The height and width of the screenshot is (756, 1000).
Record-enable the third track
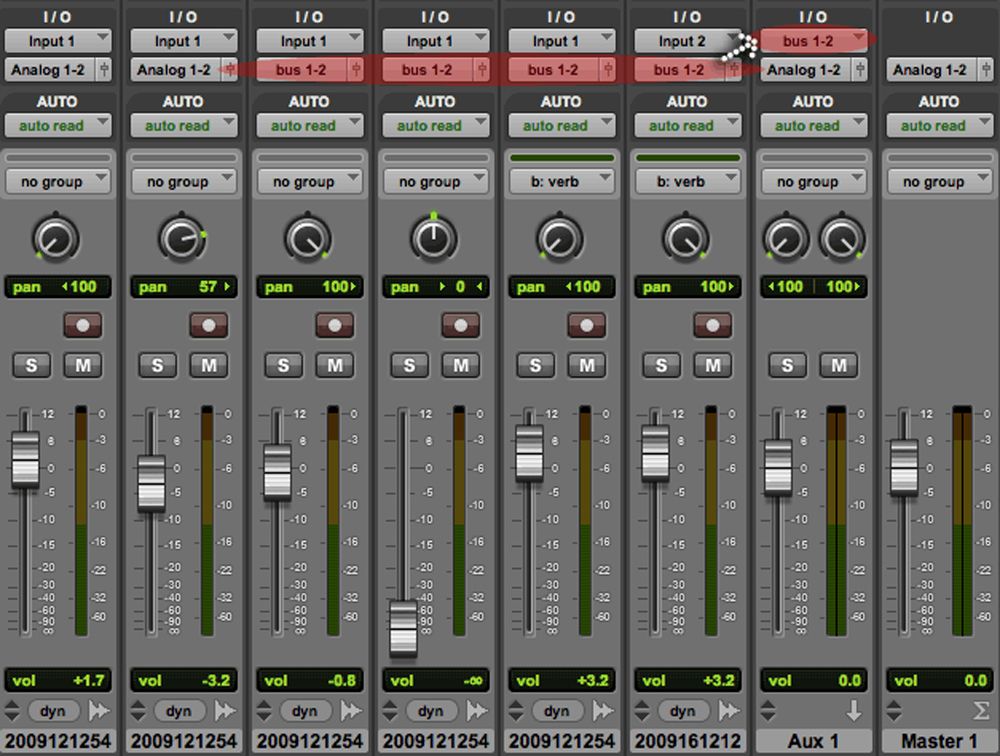click(335, 324)
